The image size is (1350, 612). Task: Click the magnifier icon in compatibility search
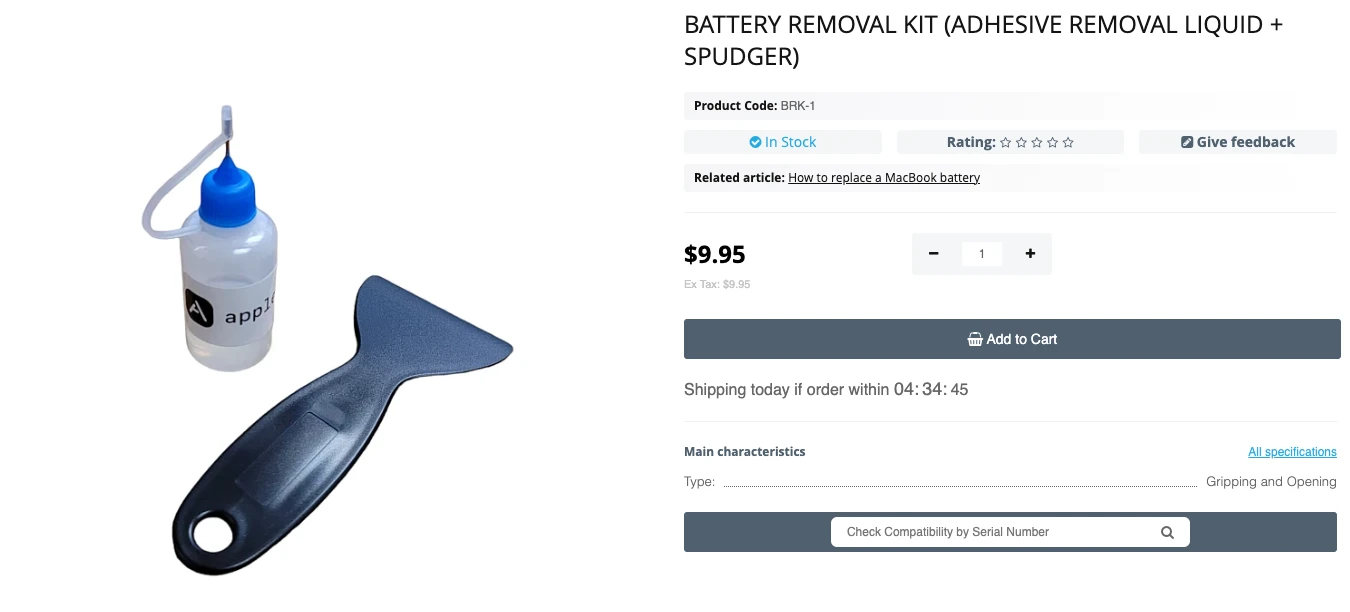click(1167, 532)
